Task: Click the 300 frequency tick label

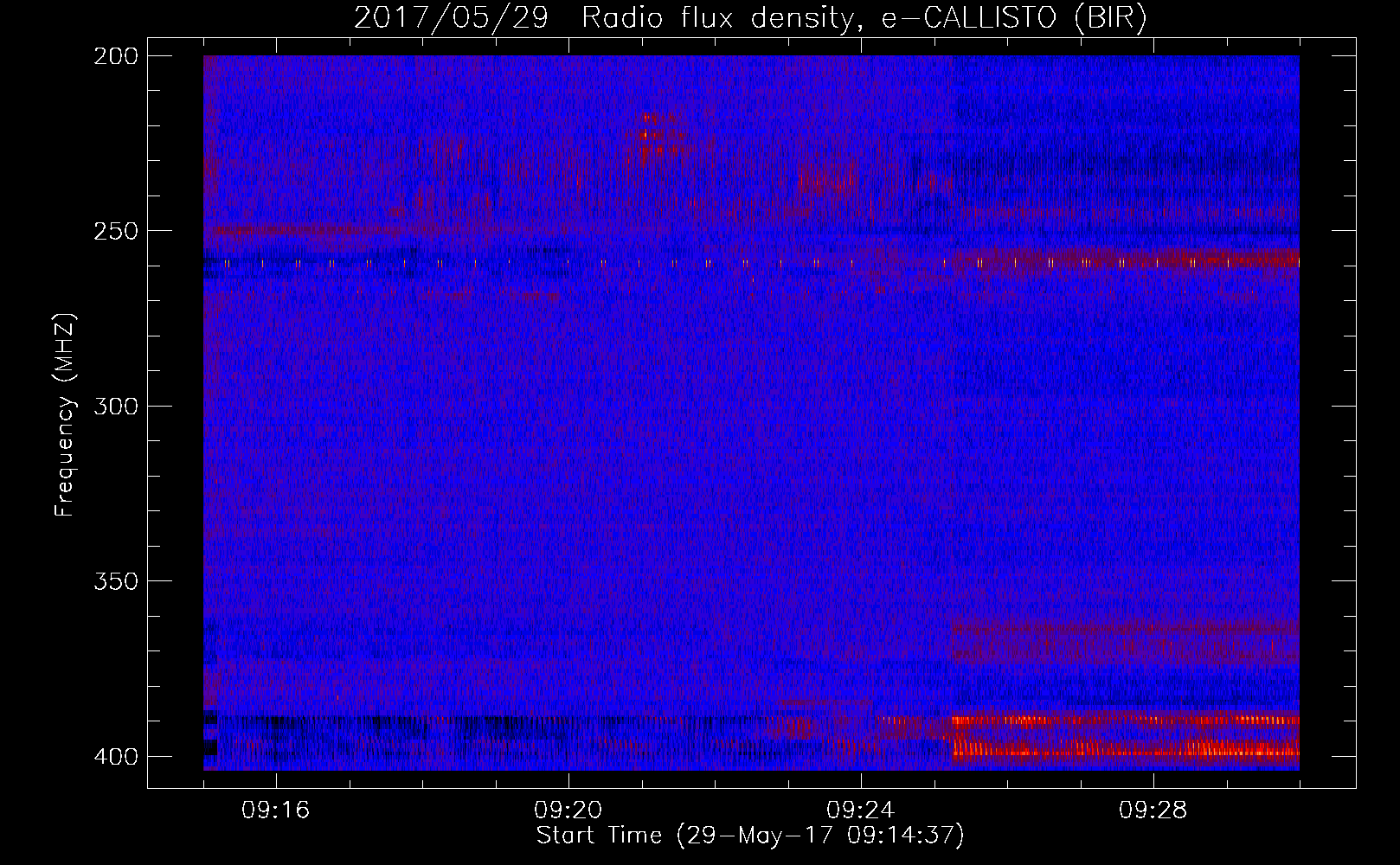Action: pyautogui.click(x=115, y=406)
